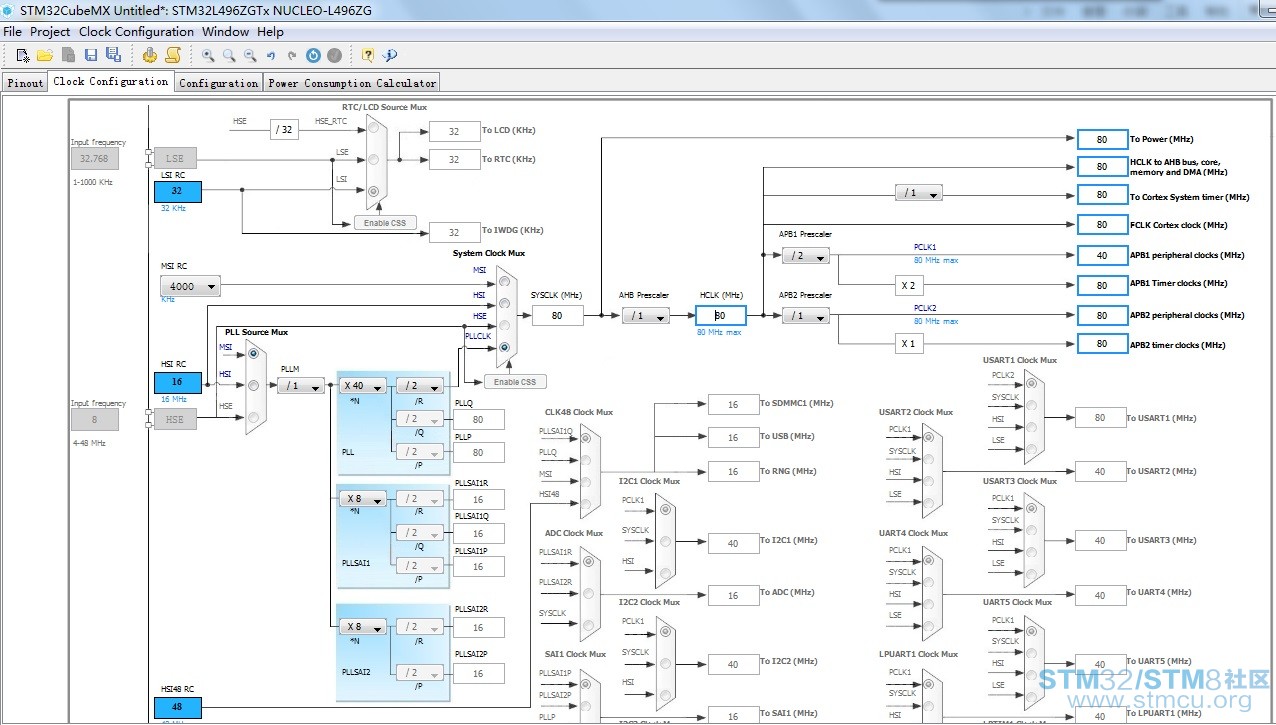1276x725 pixels.
Task: Open the APB1 Prescaler /2 dropdown
Action: pyautogui.click(x=806, y=256)
